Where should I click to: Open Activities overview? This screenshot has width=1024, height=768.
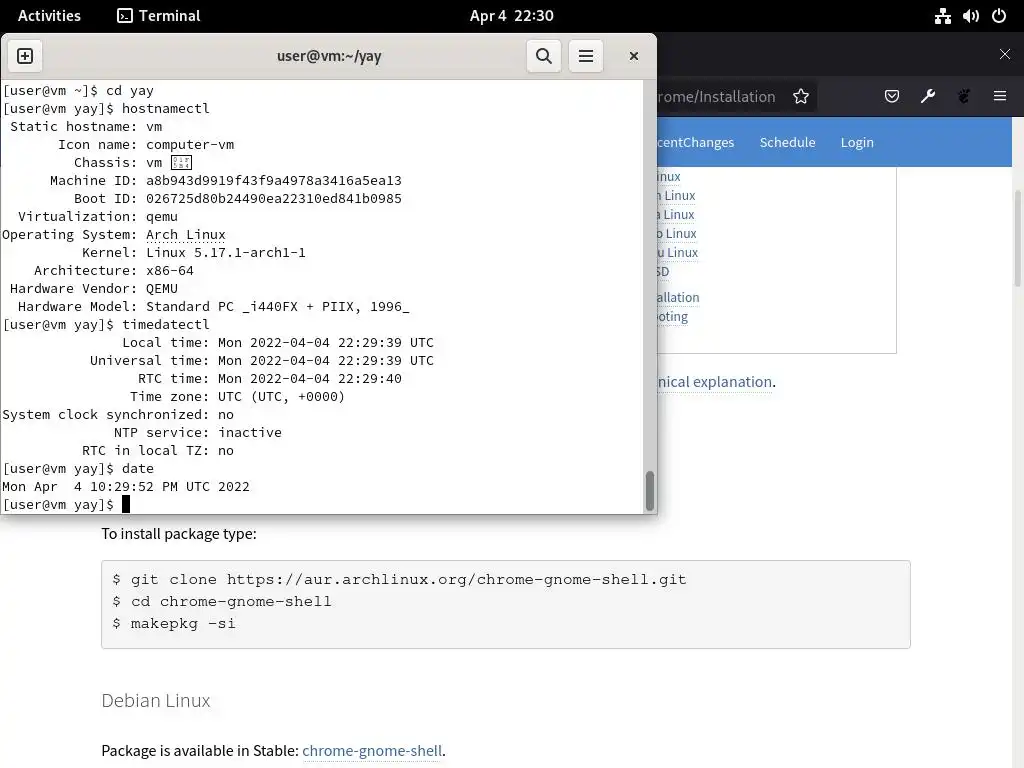[x=49, y=16]
